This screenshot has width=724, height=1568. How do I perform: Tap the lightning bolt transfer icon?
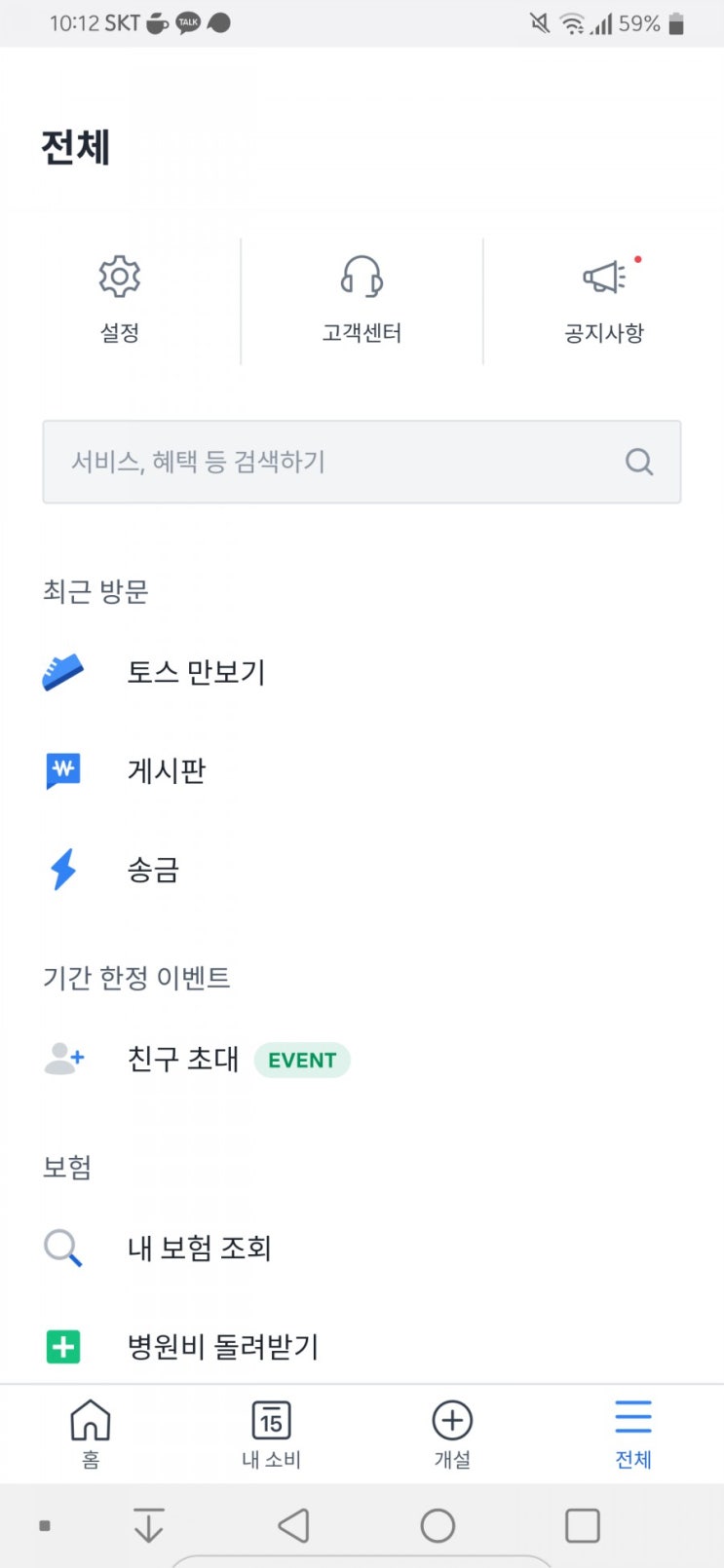63,869
